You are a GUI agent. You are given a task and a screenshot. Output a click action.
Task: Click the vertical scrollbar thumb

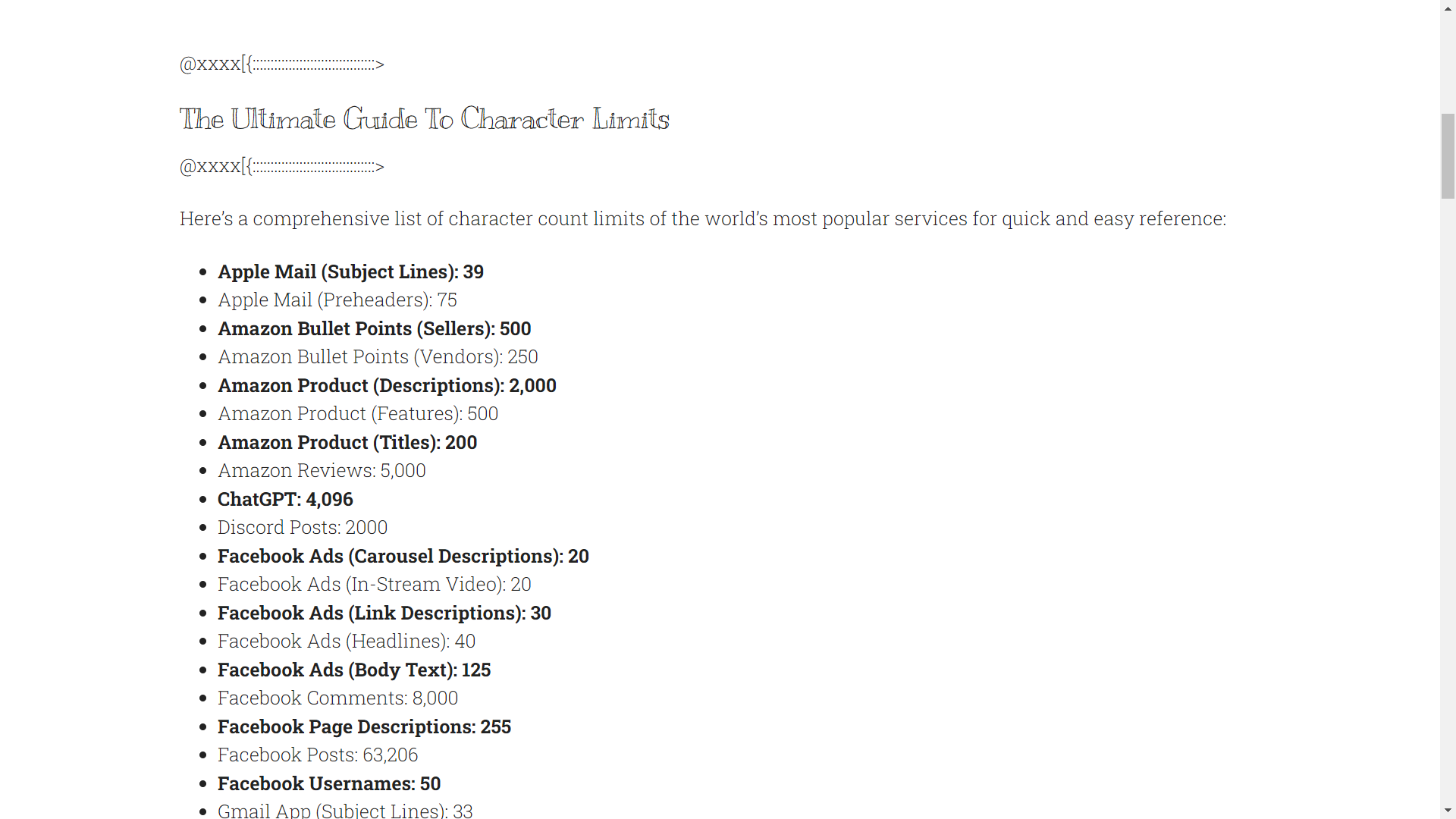click(x=1448, y=156)
